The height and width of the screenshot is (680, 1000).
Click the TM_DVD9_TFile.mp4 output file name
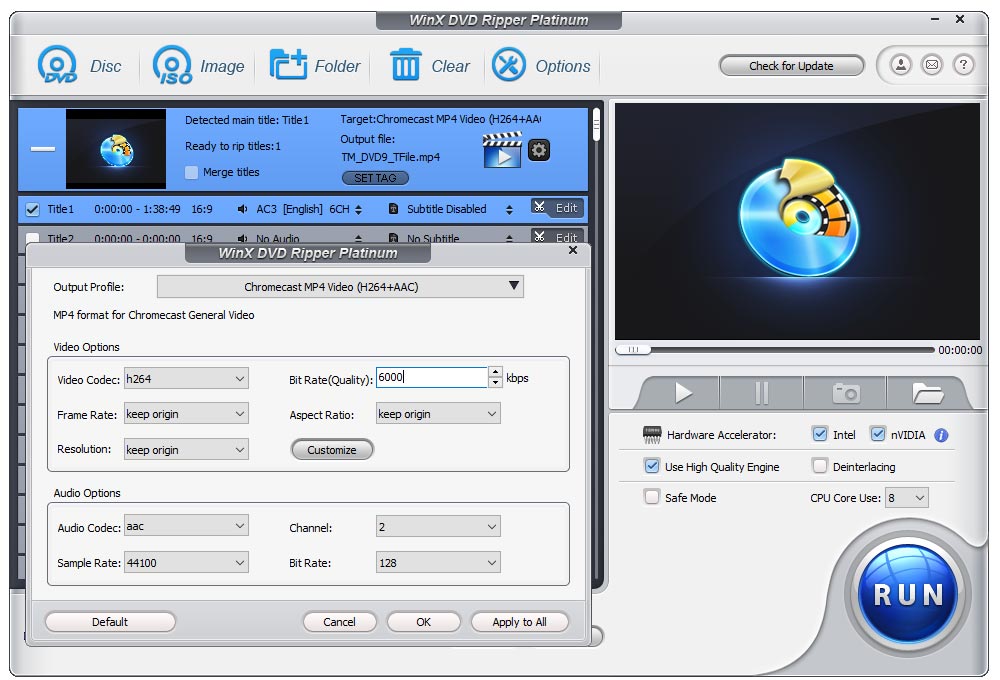[x=390, y=157]
